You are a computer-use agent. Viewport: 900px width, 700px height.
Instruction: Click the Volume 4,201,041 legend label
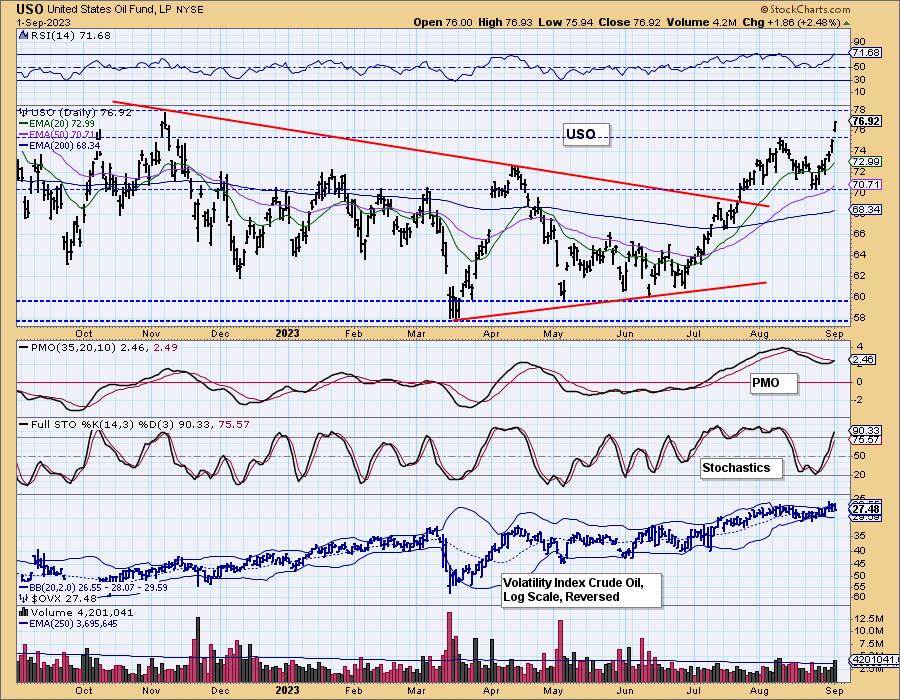(x=76, y=613)
